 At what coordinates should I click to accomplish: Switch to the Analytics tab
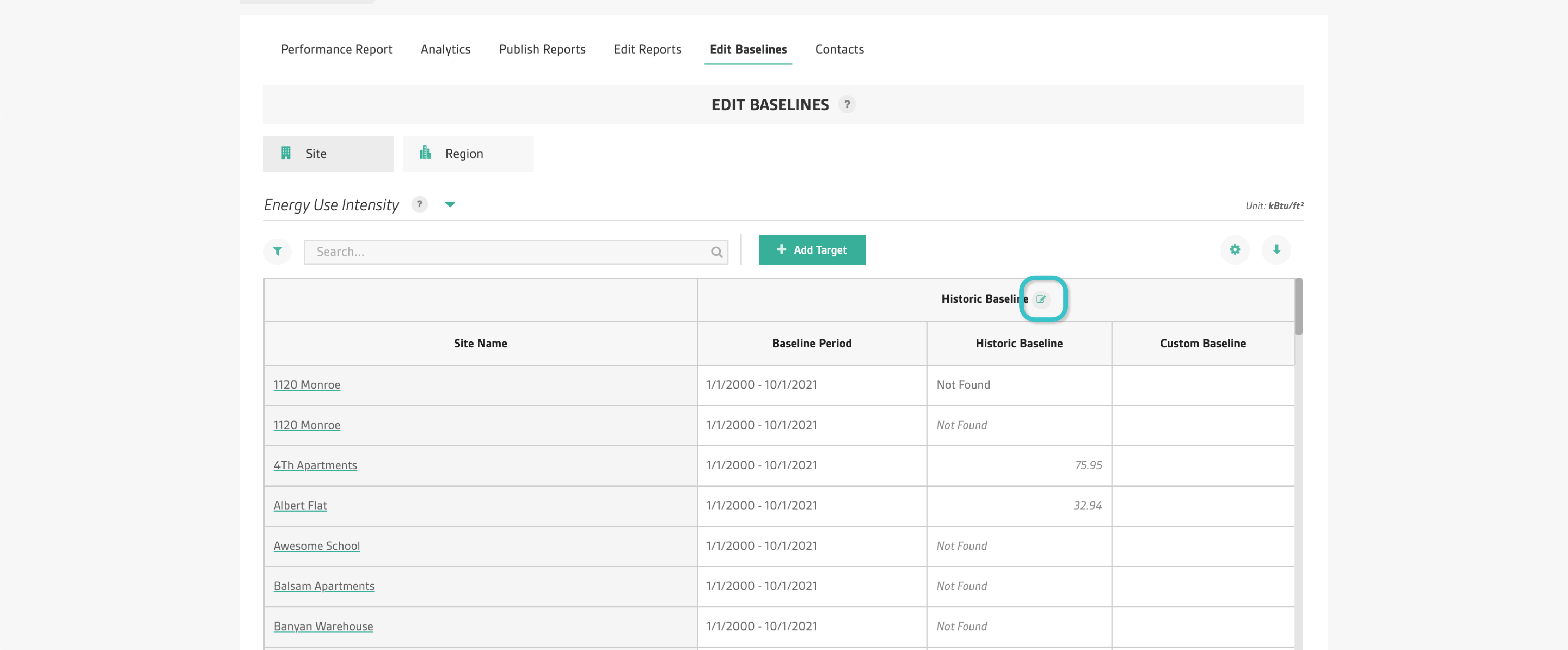[445, 49]
